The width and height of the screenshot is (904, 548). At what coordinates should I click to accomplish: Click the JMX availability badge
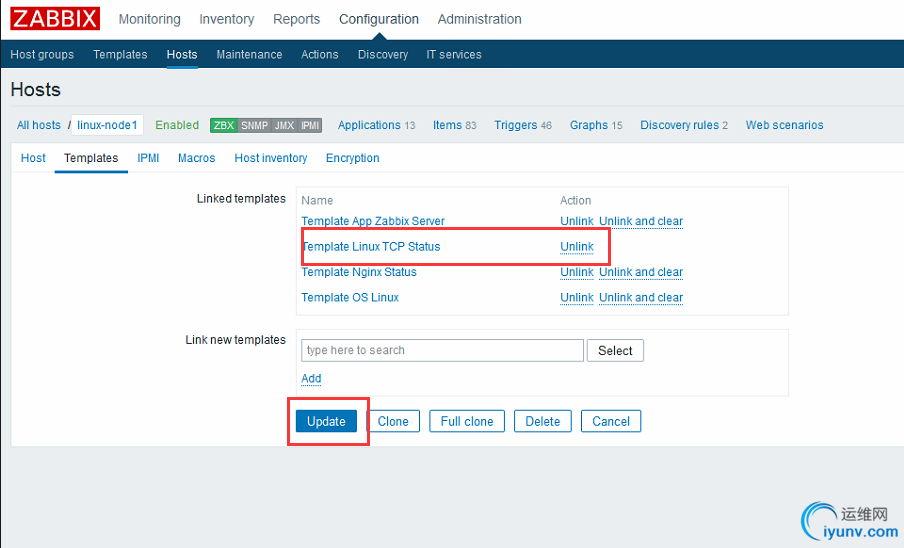(284, 125)
